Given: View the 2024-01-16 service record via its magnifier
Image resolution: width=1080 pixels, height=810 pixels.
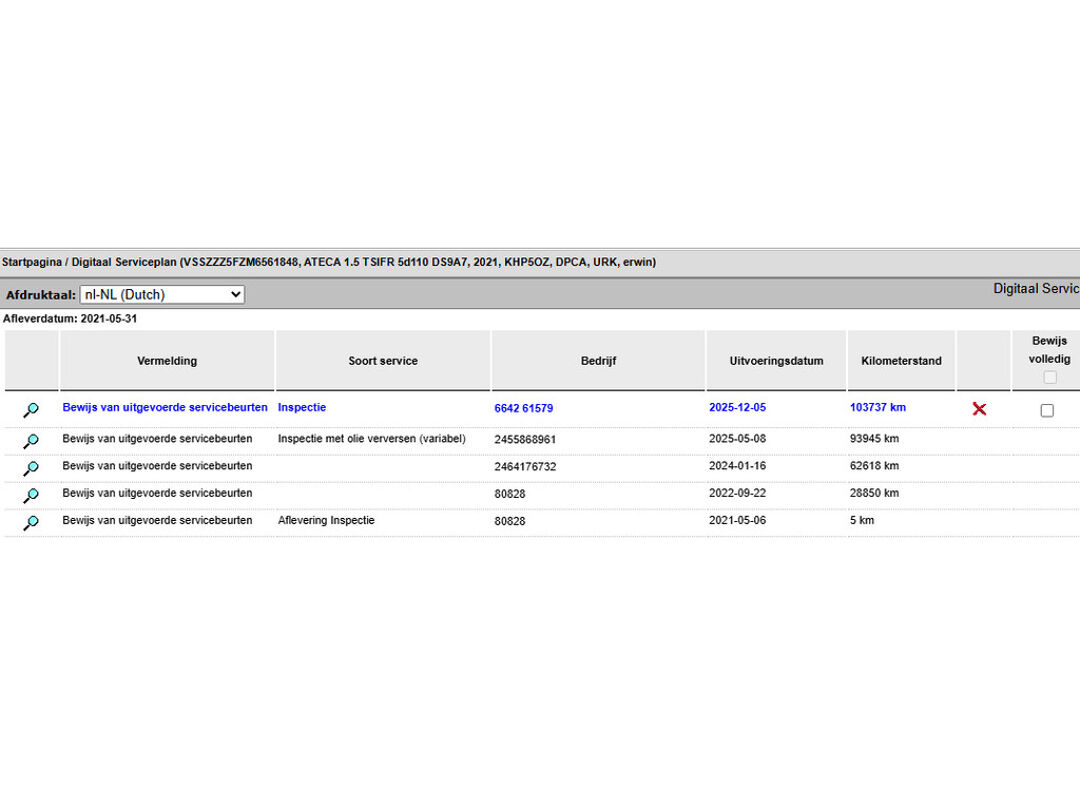Looking at the screenshot, I should pyautogui.click(x=31, y=468).
